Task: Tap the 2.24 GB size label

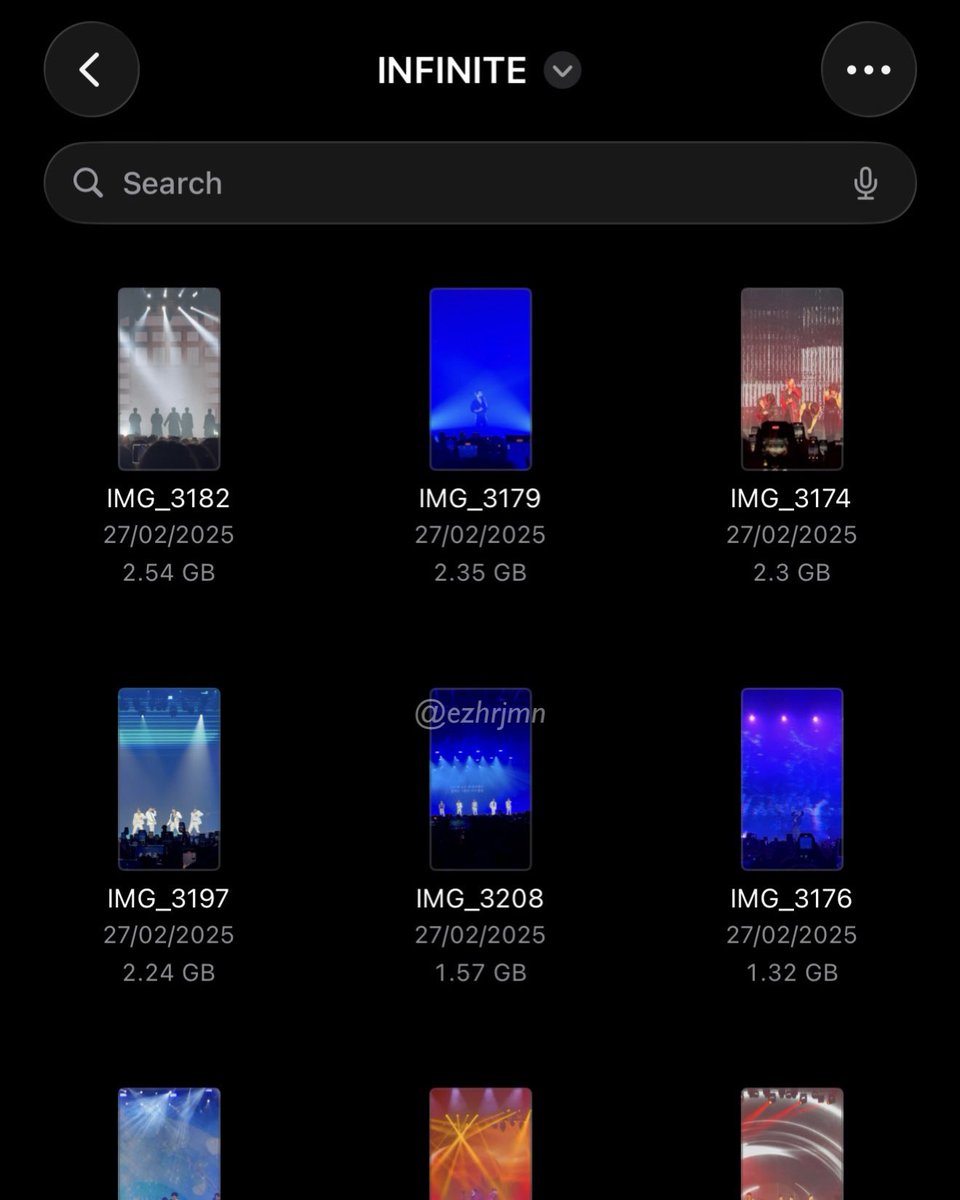Action: (x=169, y=972)
